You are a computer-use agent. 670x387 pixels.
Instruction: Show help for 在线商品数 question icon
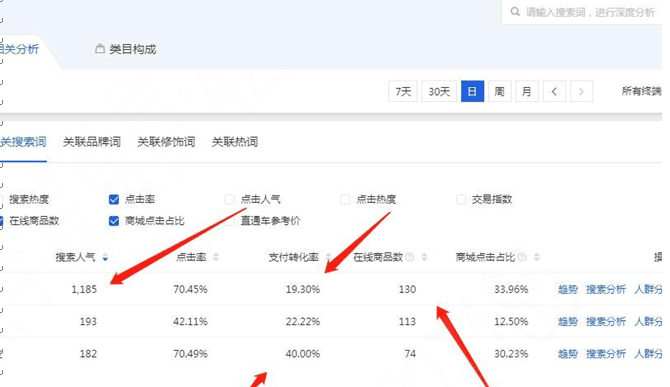click(409, 257)
